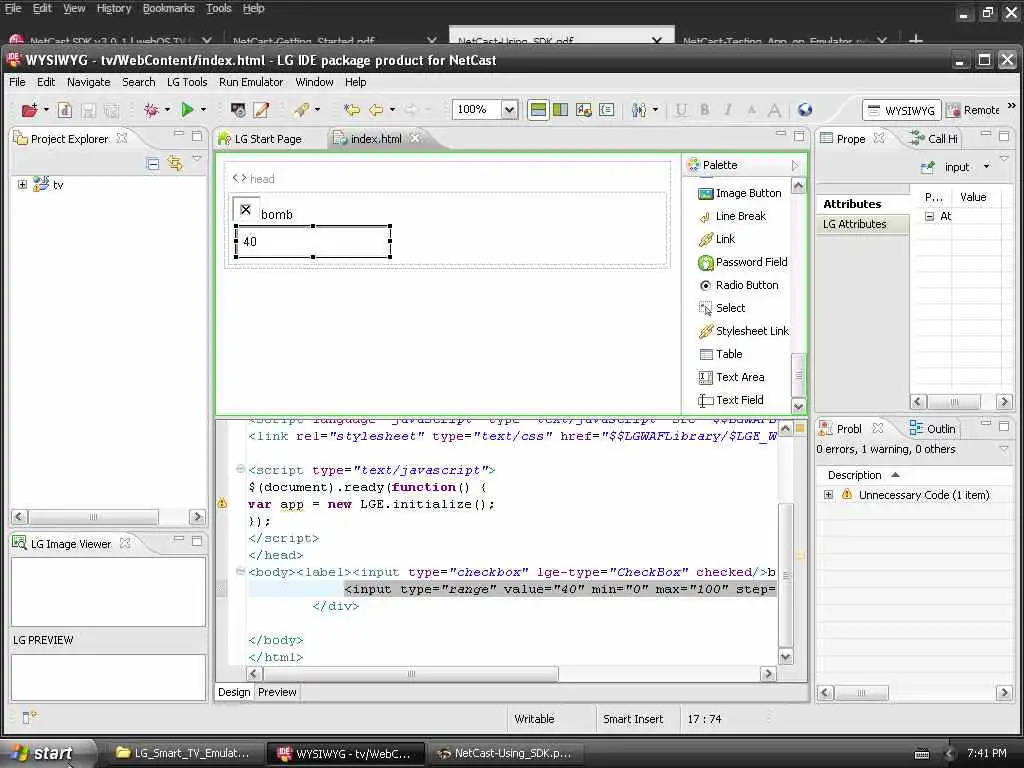1024x768 pixels.
Task: Open the zoom 100% combo box dropdown
Action: click(509, 110)
